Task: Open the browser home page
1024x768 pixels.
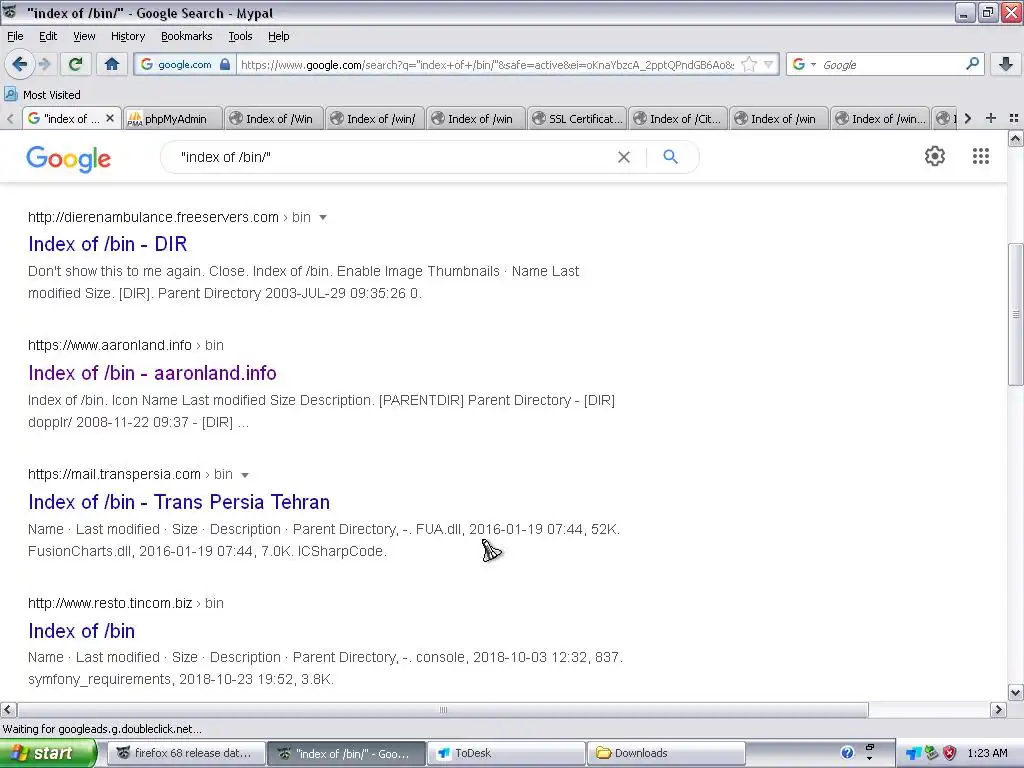Action: pos(112,64)
